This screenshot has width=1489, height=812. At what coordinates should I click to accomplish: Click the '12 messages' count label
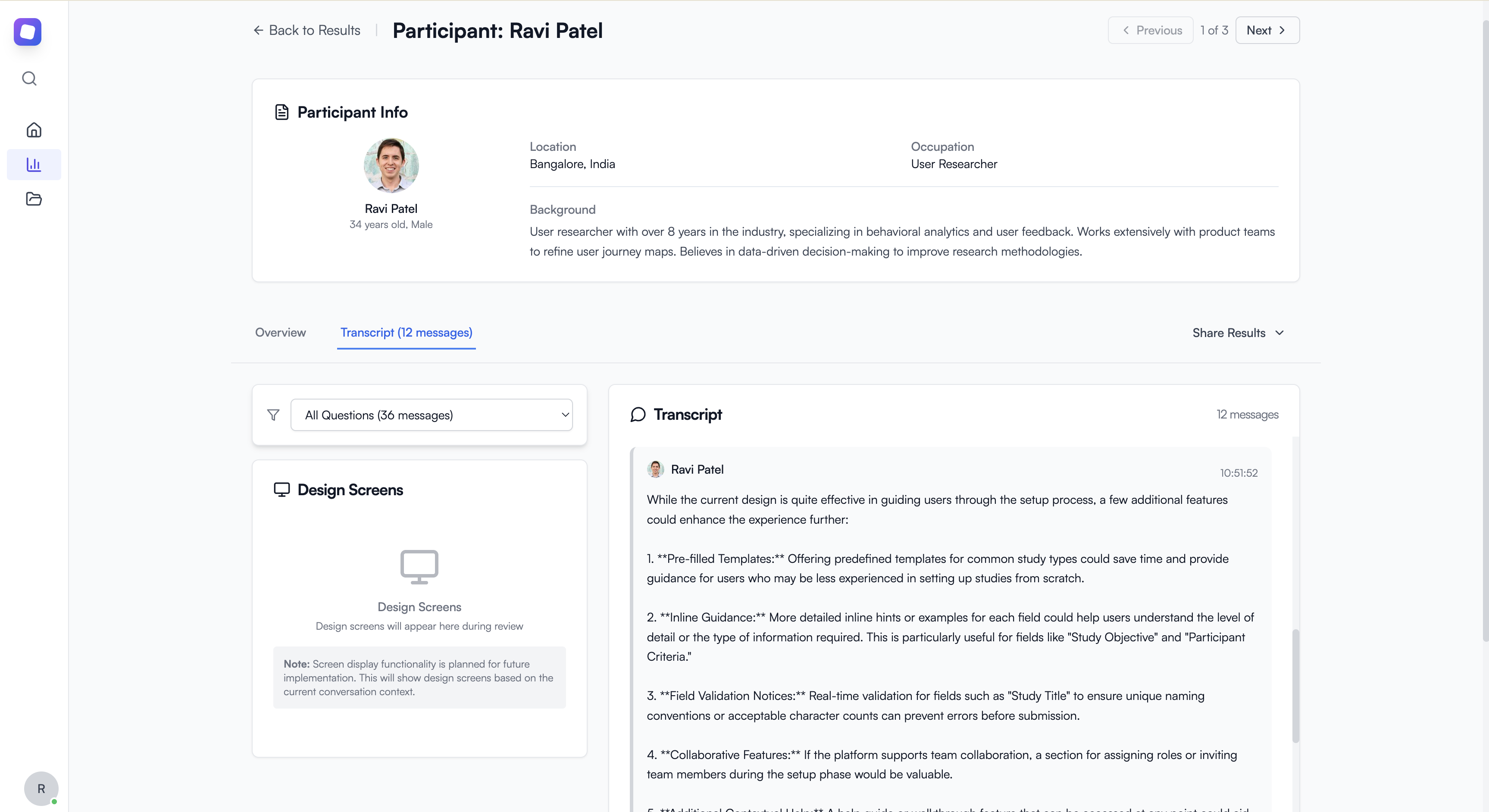(1248, 414)
